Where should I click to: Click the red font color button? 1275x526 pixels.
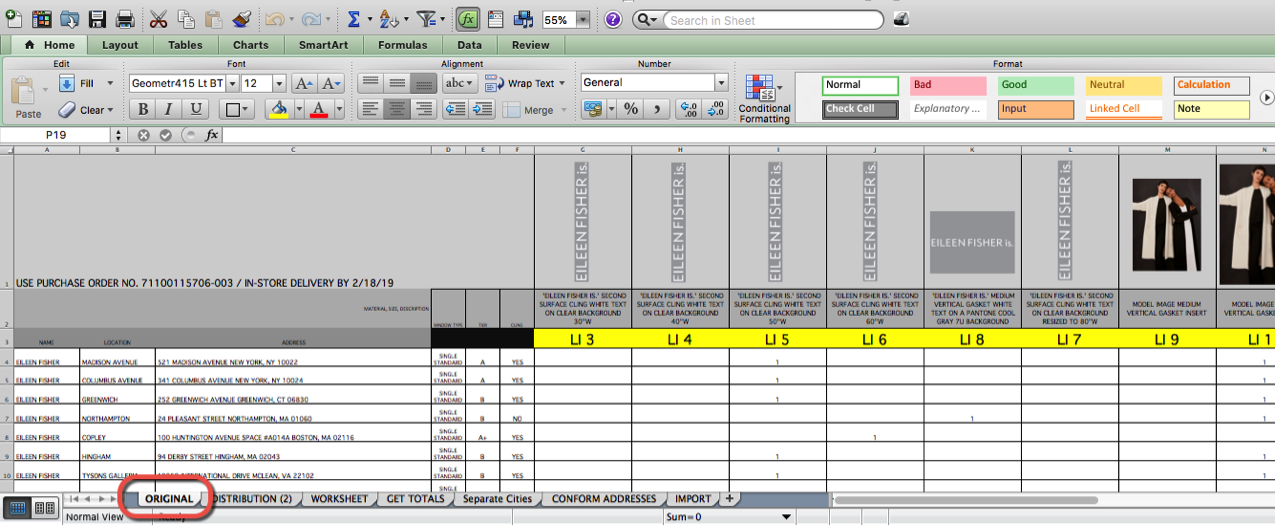coord(319,110)
